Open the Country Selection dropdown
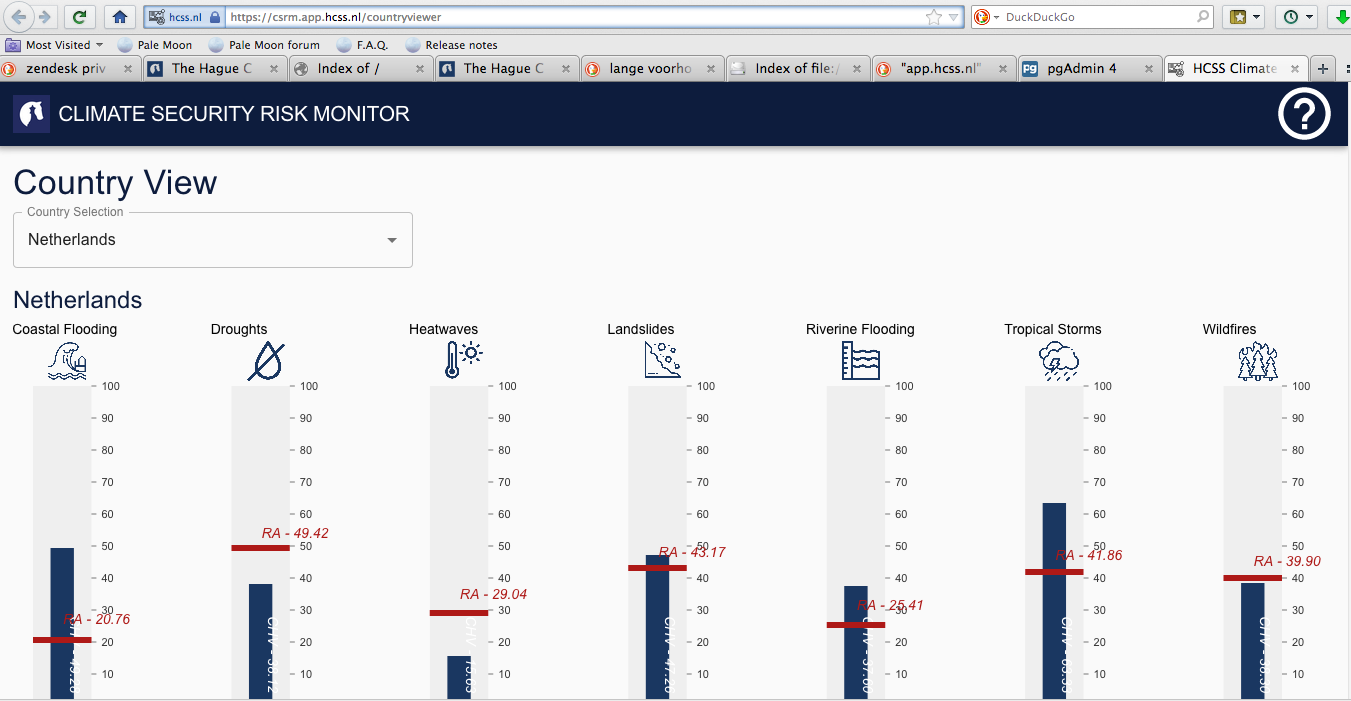Image resolution: width=1351 pixels, height=701 pixels. (x=212, y=240)
